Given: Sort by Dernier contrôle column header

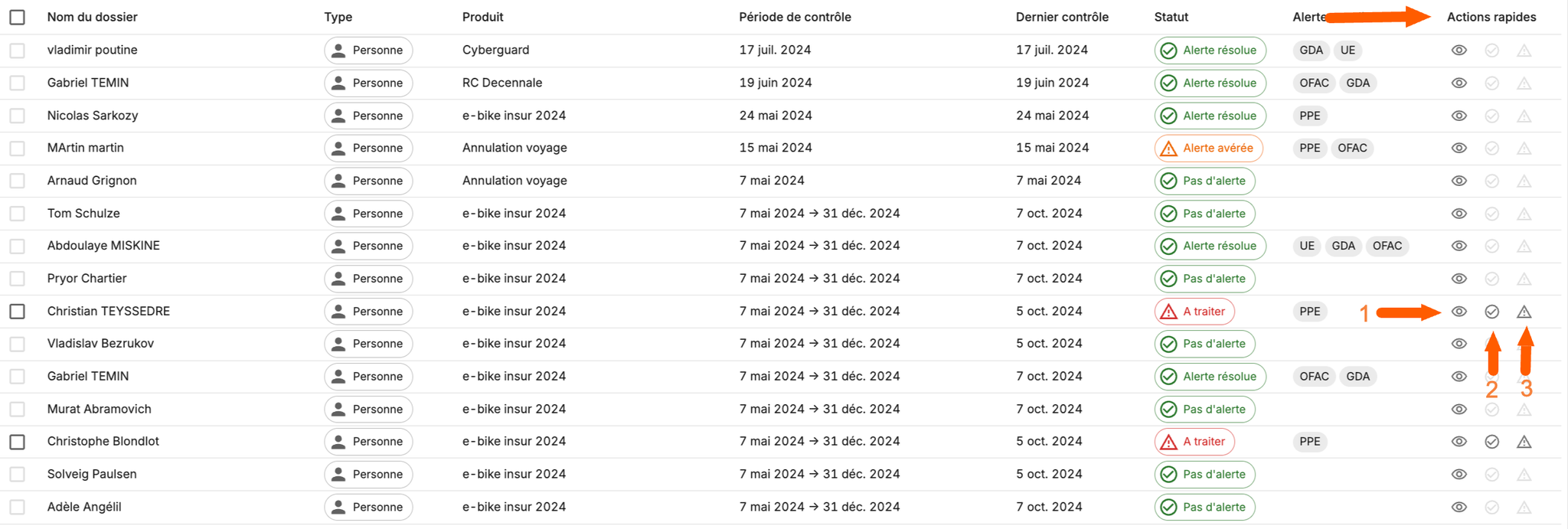Looking at the screenshot, I should (1062, 17).
